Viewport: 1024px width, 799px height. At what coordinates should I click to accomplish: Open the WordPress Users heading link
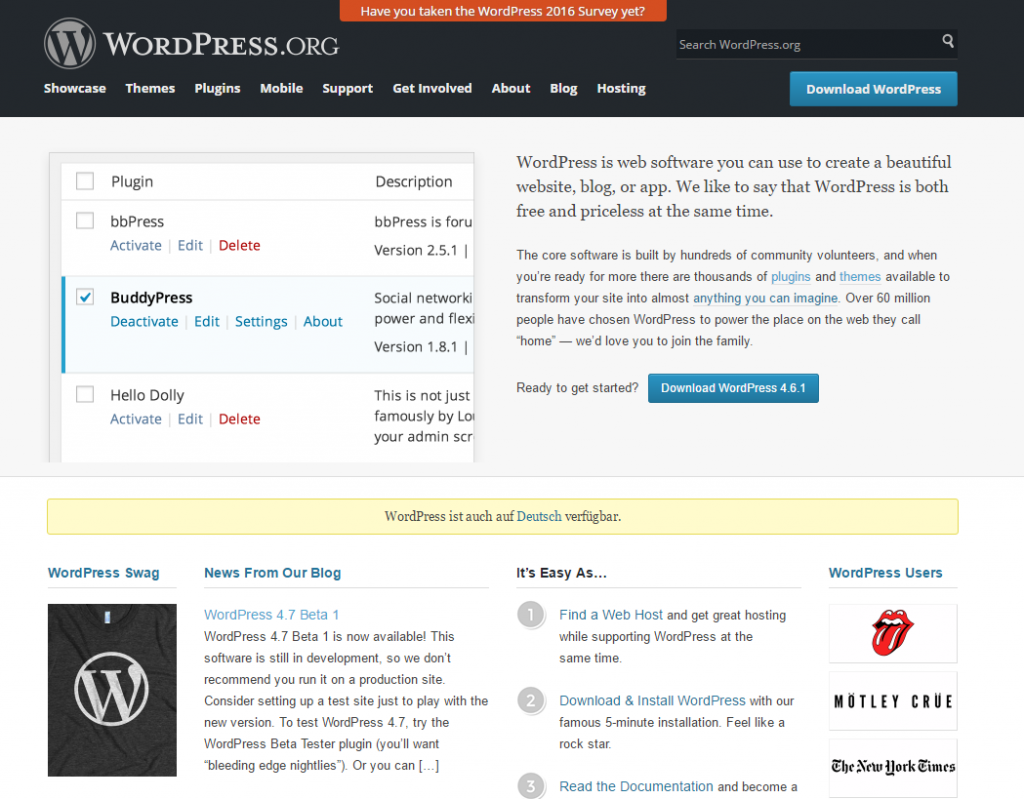click(x=886, y=573)
